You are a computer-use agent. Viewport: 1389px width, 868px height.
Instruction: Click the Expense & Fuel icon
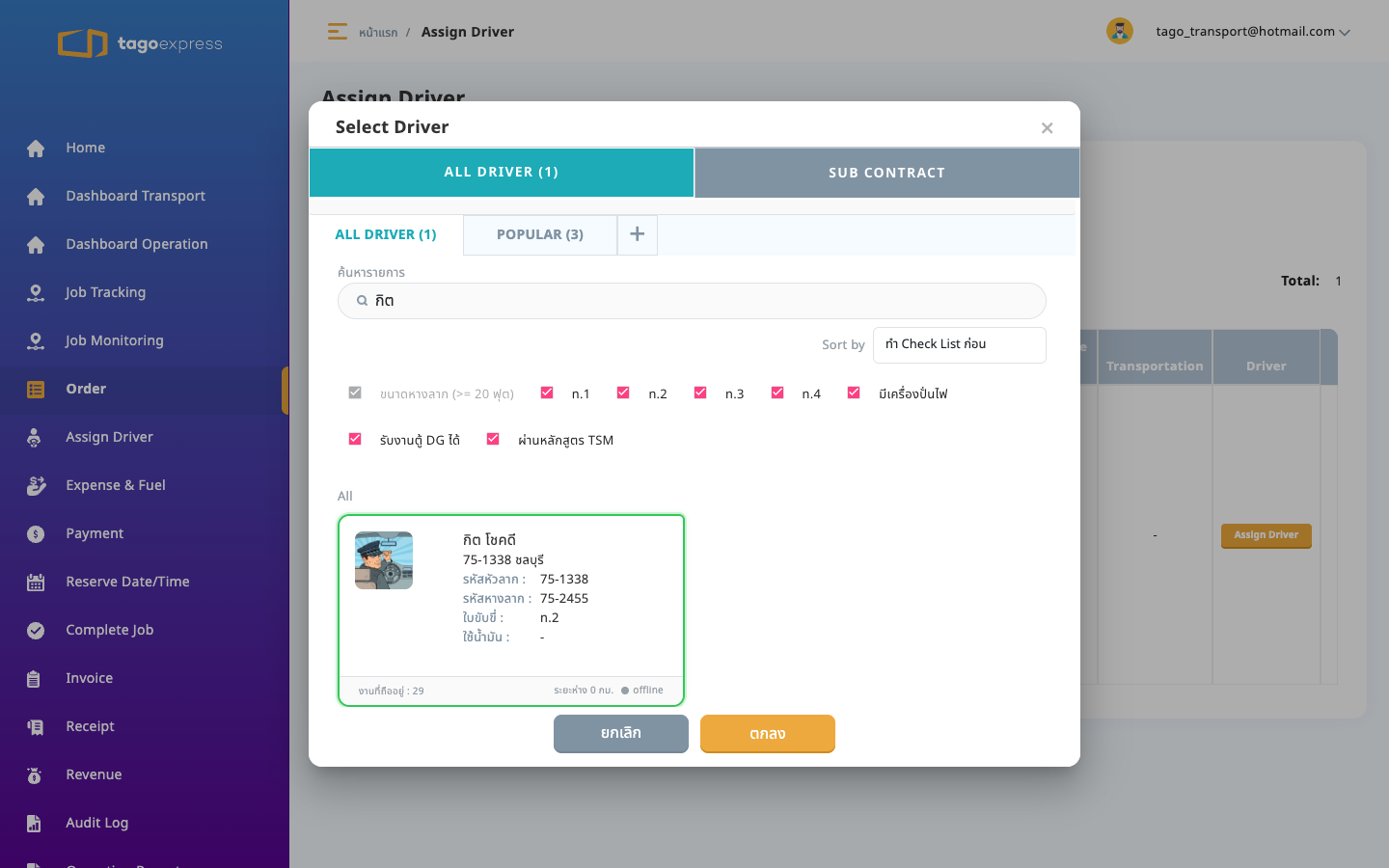[x=36, y=485]
